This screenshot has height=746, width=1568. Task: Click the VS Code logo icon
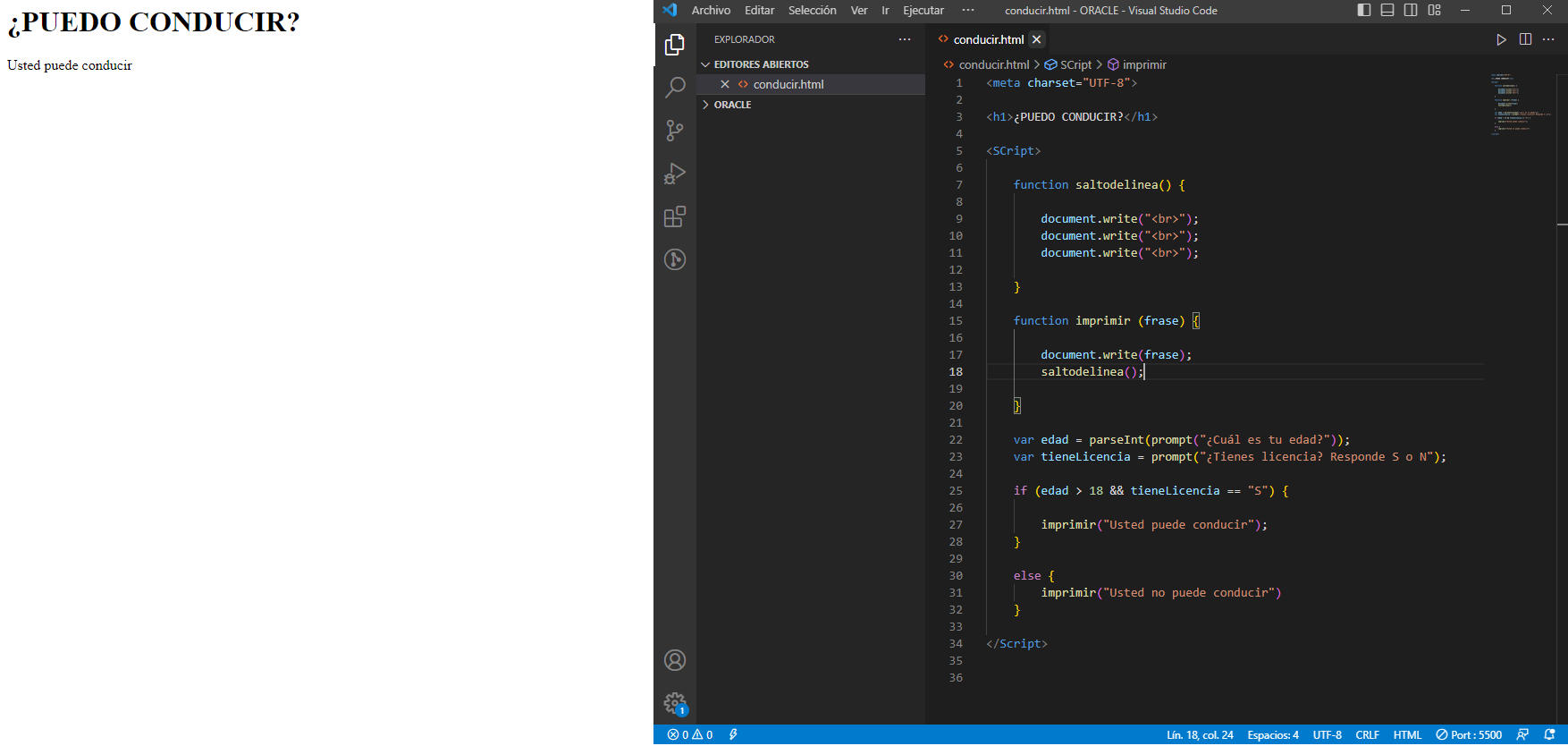(x=670, y=10)
